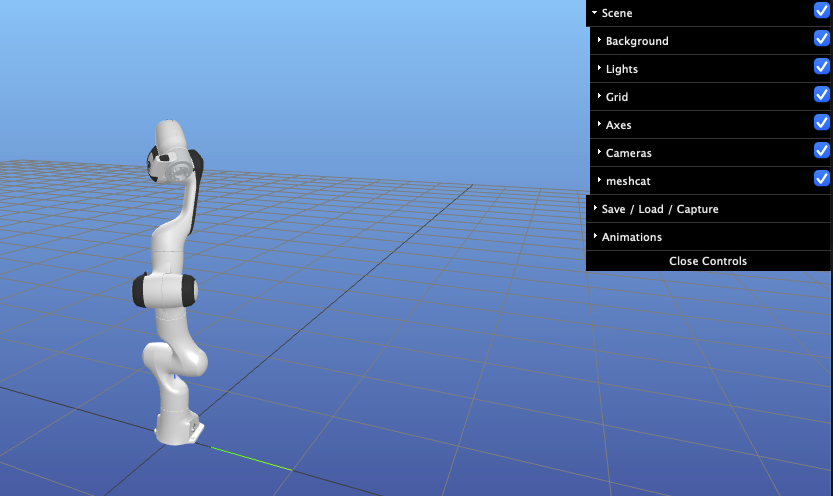
Task: Click the Close Controls button
Action: tap(708, 261)
